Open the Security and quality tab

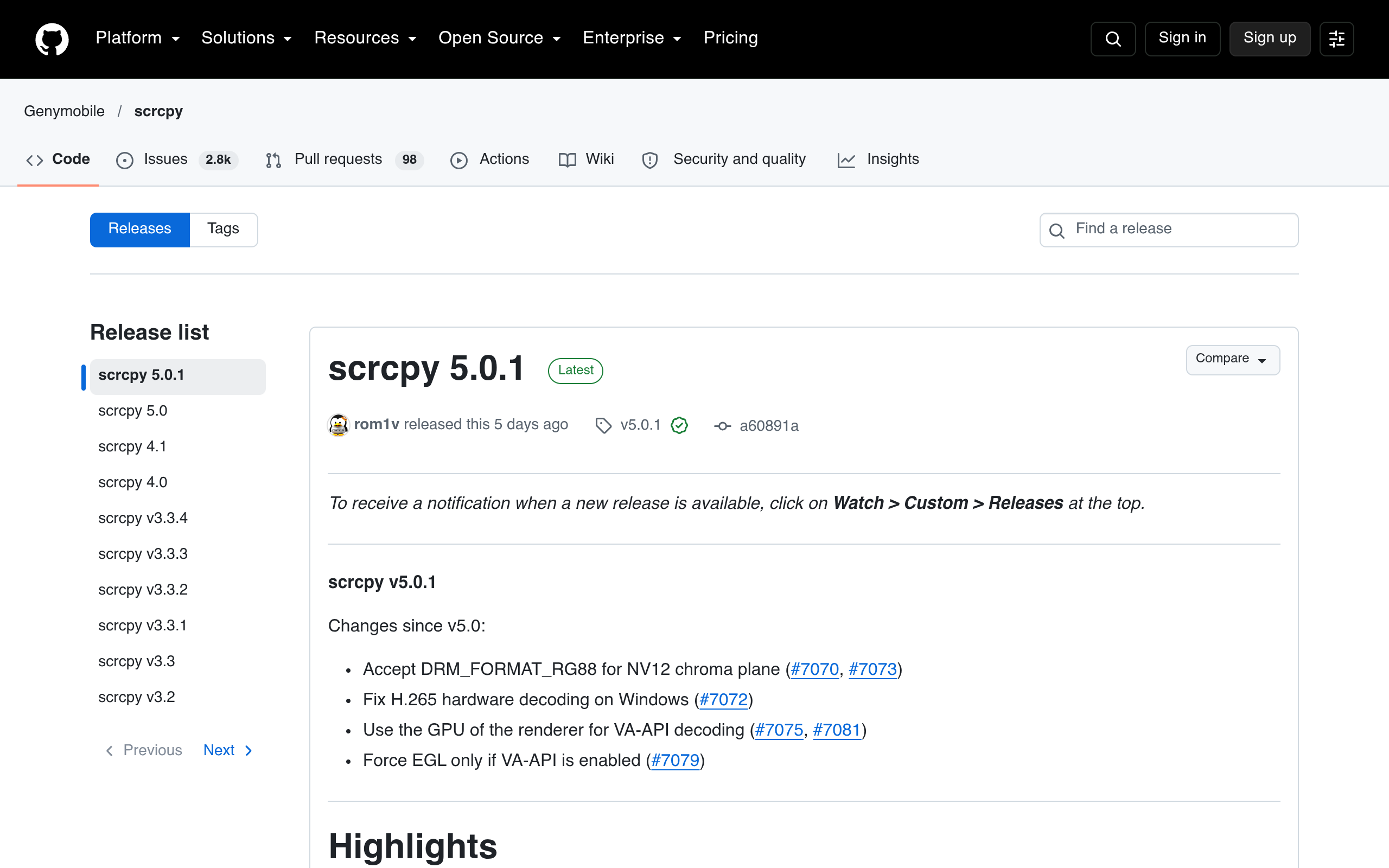coord(724,159)
